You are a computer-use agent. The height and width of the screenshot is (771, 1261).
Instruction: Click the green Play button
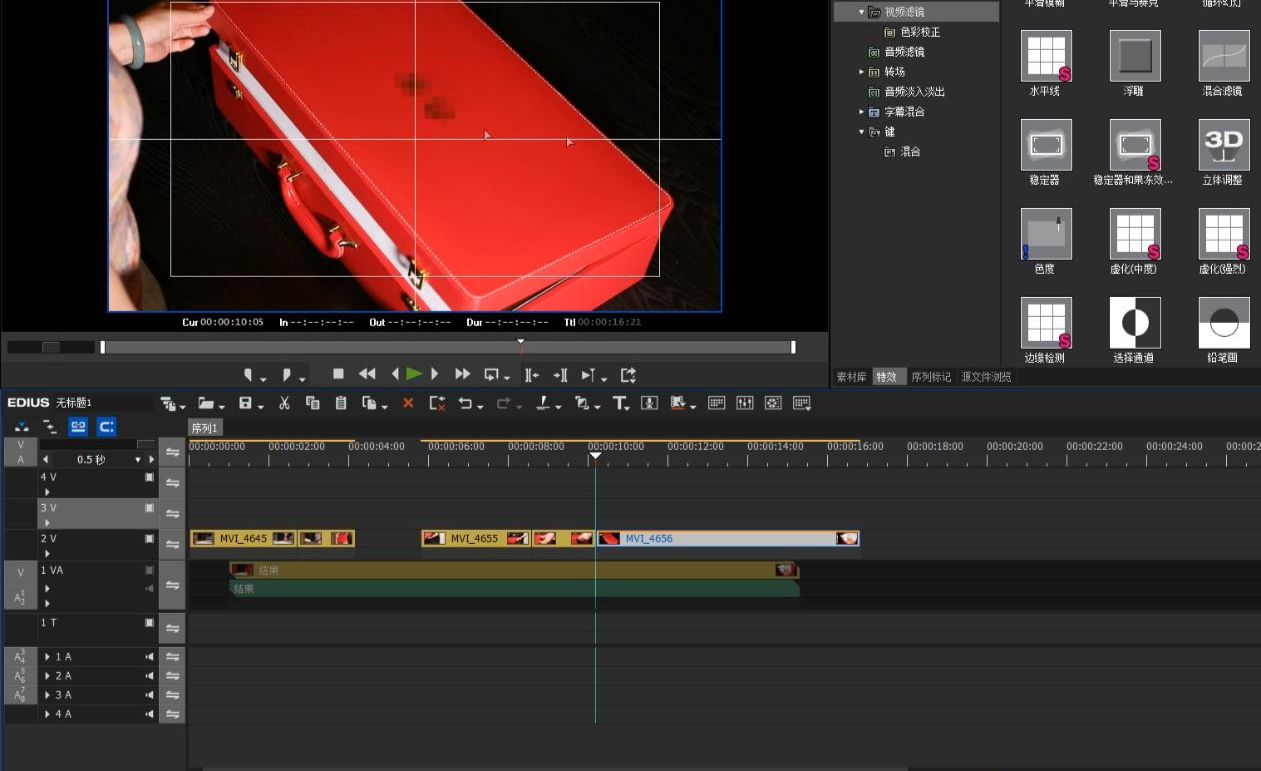(x=414, y=374)
